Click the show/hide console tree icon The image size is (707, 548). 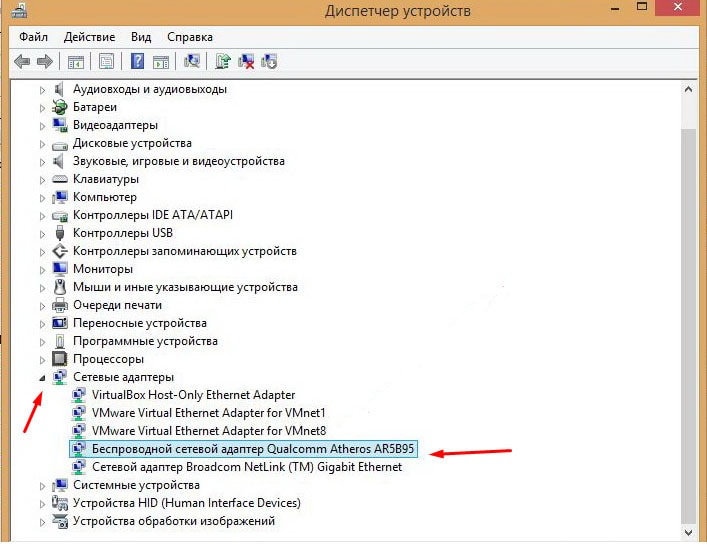click(x=76, y=62)
